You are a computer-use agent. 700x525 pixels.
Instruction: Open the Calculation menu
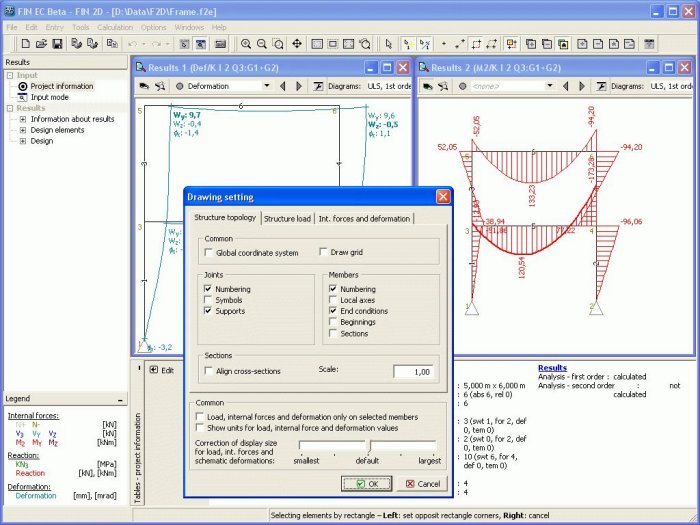coord(115,27)
